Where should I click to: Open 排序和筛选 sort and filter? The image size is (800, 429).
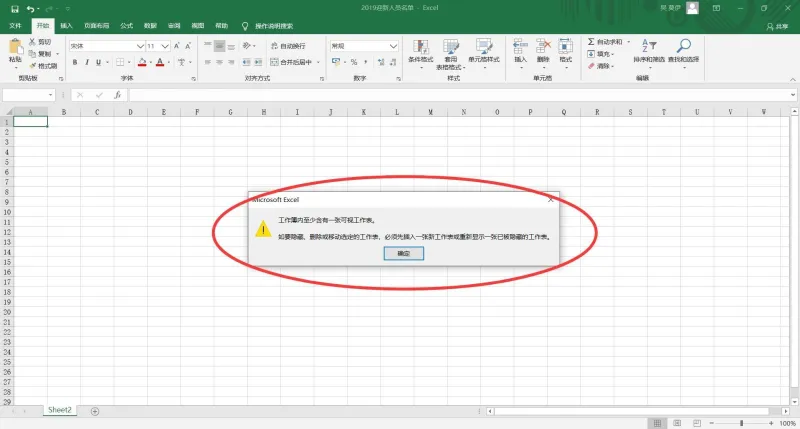coord(649,54)
